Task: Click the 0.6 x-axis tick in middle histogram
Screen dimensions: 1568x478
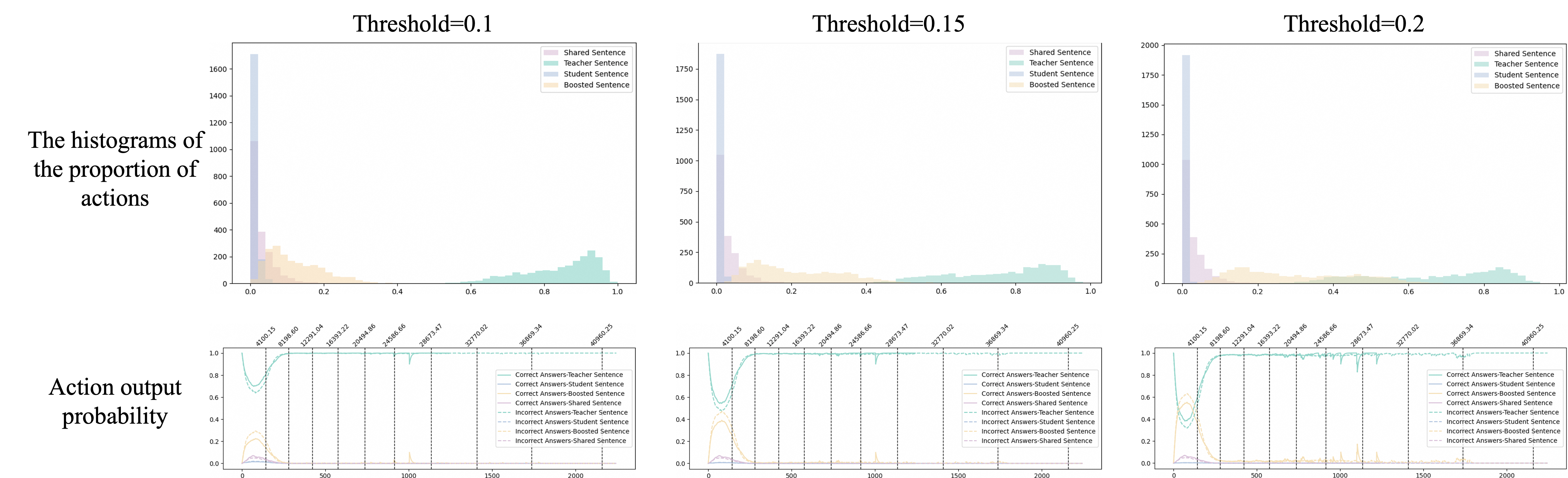Action: (941, 291)
